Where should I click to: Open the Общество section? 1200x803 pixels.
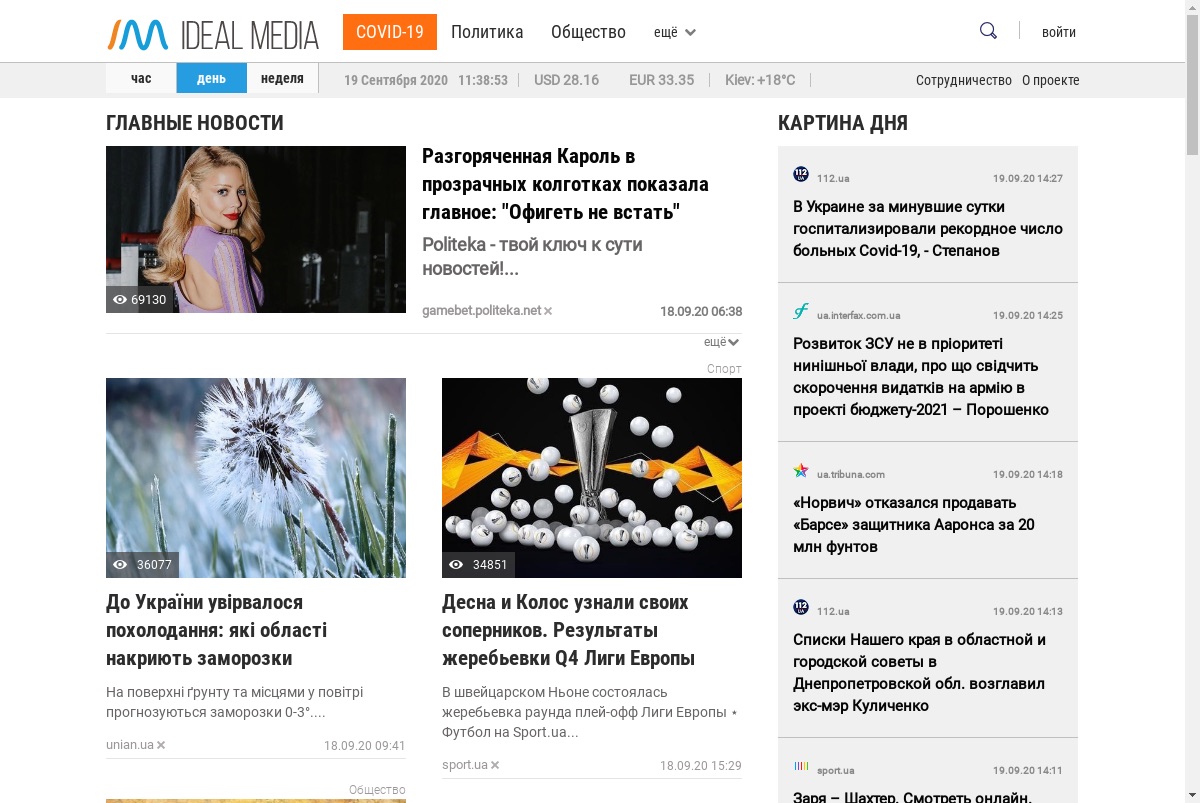pyautogui.click(x=588, y=32)
